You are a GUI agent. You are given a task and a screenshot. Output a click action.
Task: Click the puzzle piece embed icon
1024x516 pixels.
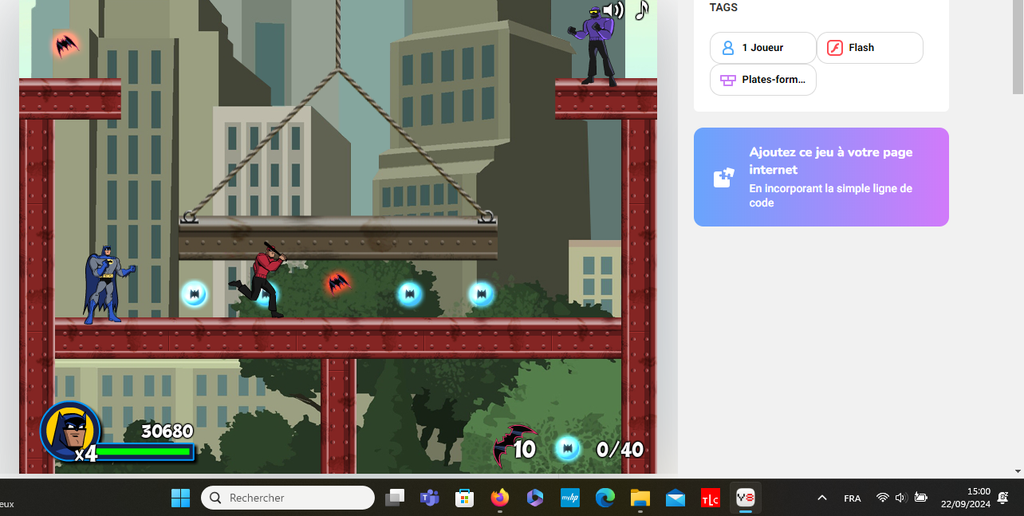[723, 178]
